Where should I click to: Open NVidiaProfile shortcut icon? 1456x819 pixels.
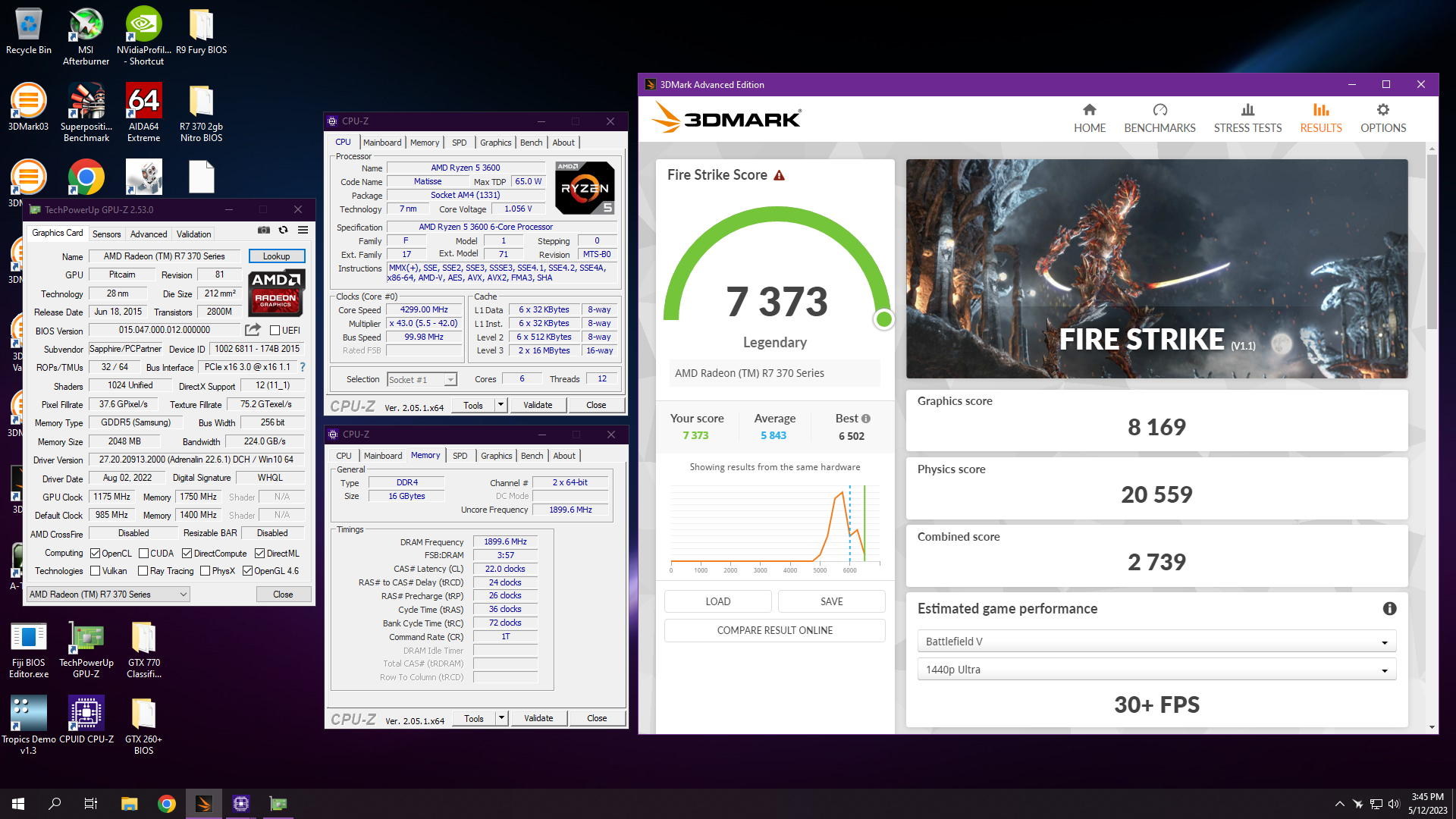pos(143,36)
